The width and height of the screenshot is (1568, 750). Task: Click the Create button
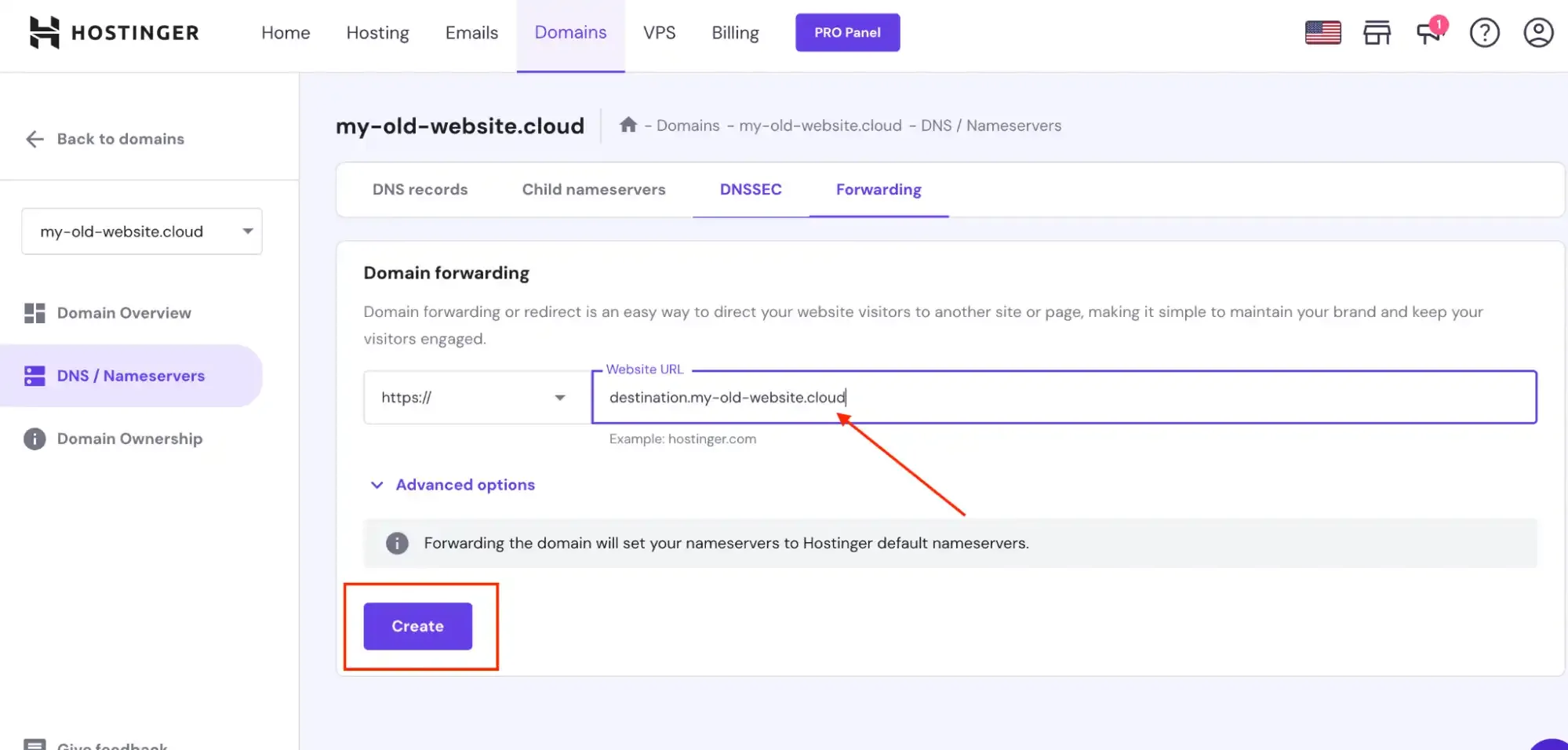tap(417, 626)
